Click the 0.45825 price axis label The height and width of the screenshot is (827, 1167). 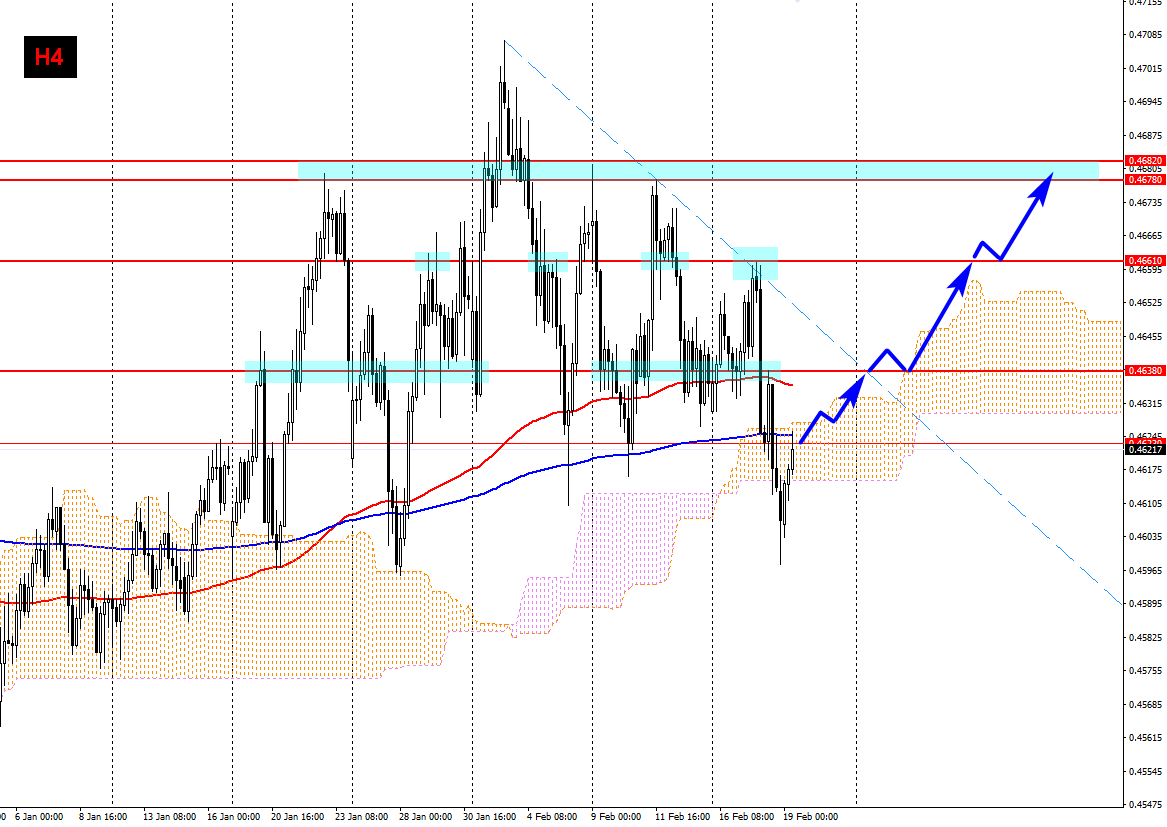(1145, 637)
